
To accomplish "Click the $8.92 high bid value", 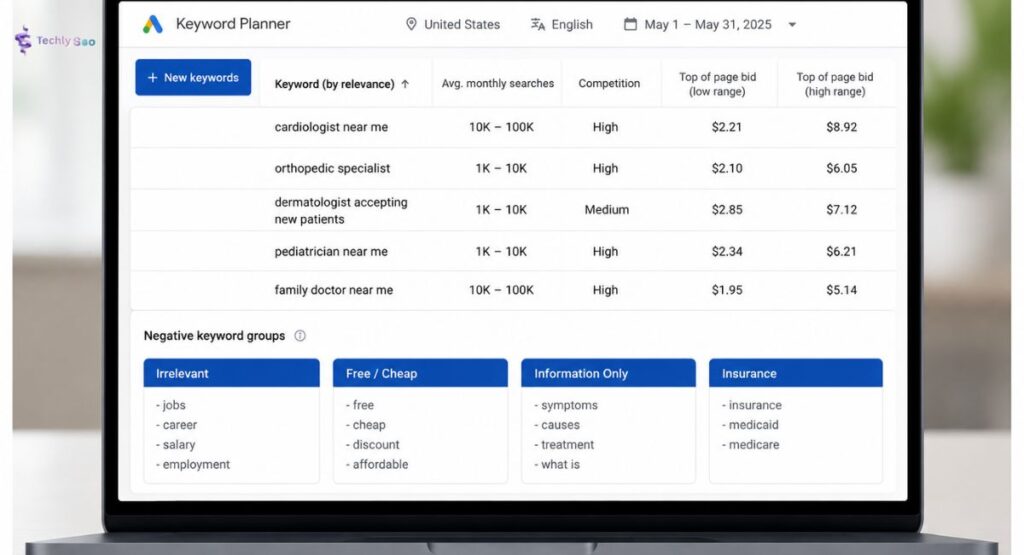I will (x=841, y=127).
